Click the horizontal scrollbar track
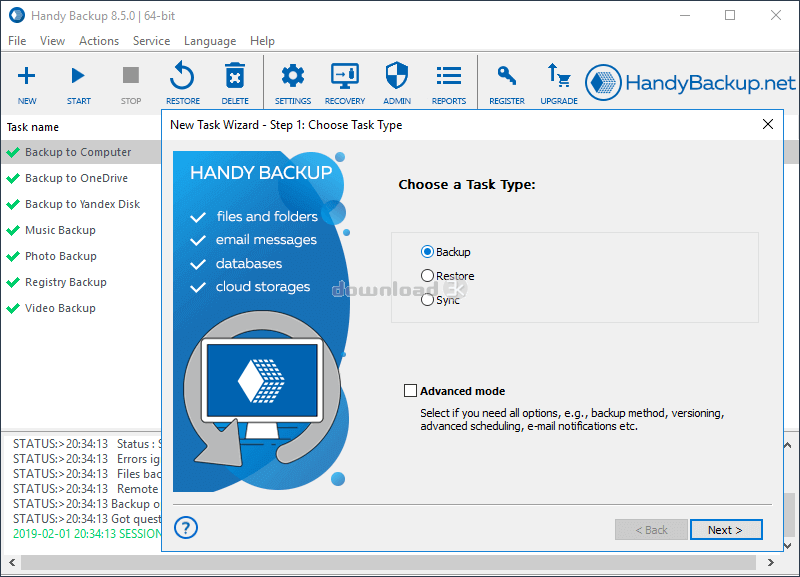 388,563
